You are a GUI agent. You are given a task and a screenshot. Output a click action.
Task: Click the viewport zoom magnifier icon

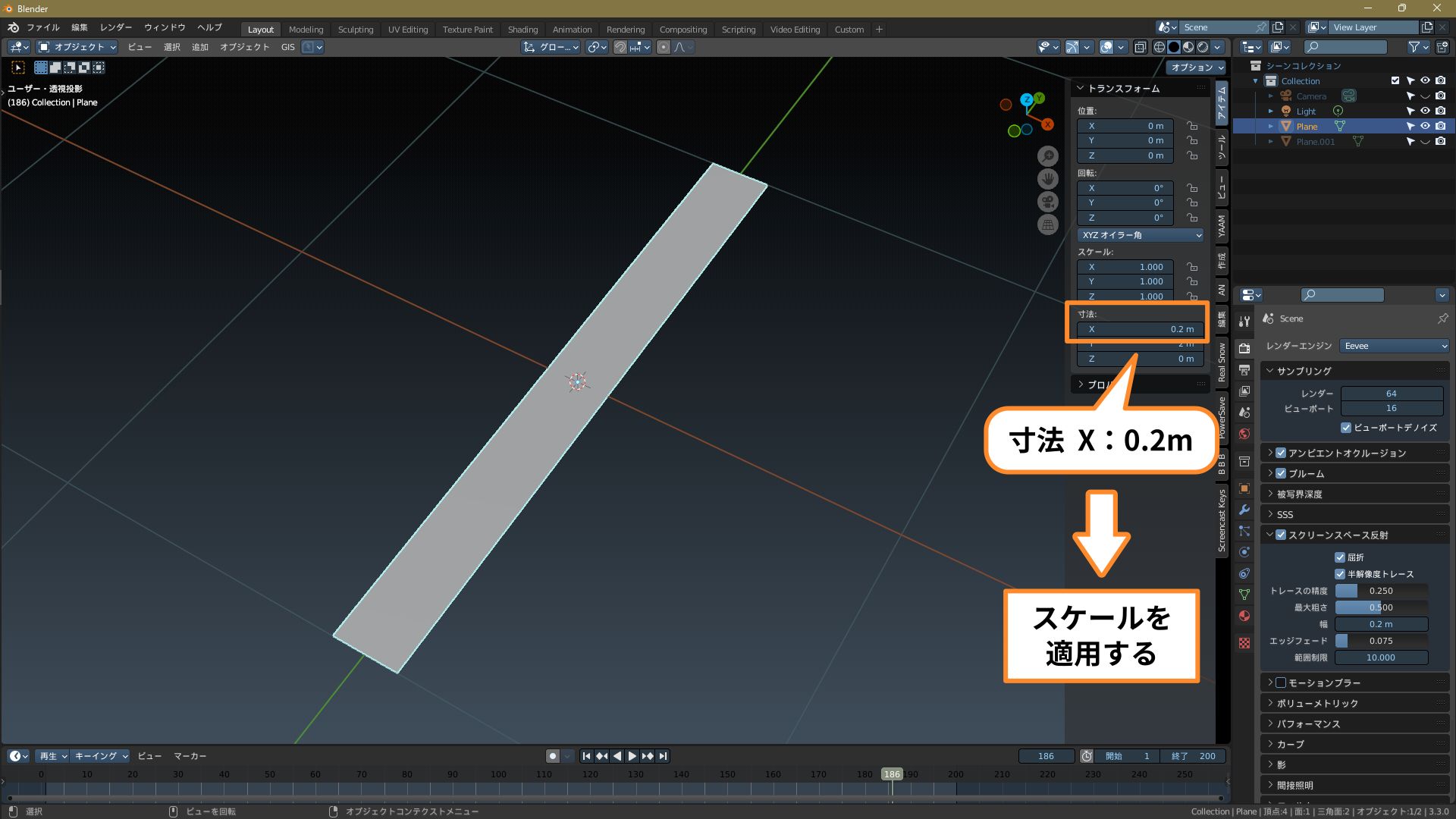coord(1047,156)
